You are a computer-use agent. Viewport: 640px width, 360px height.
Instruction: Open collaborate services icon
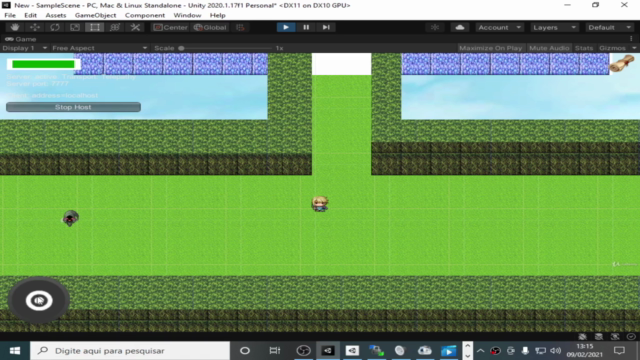coord(435,27)
